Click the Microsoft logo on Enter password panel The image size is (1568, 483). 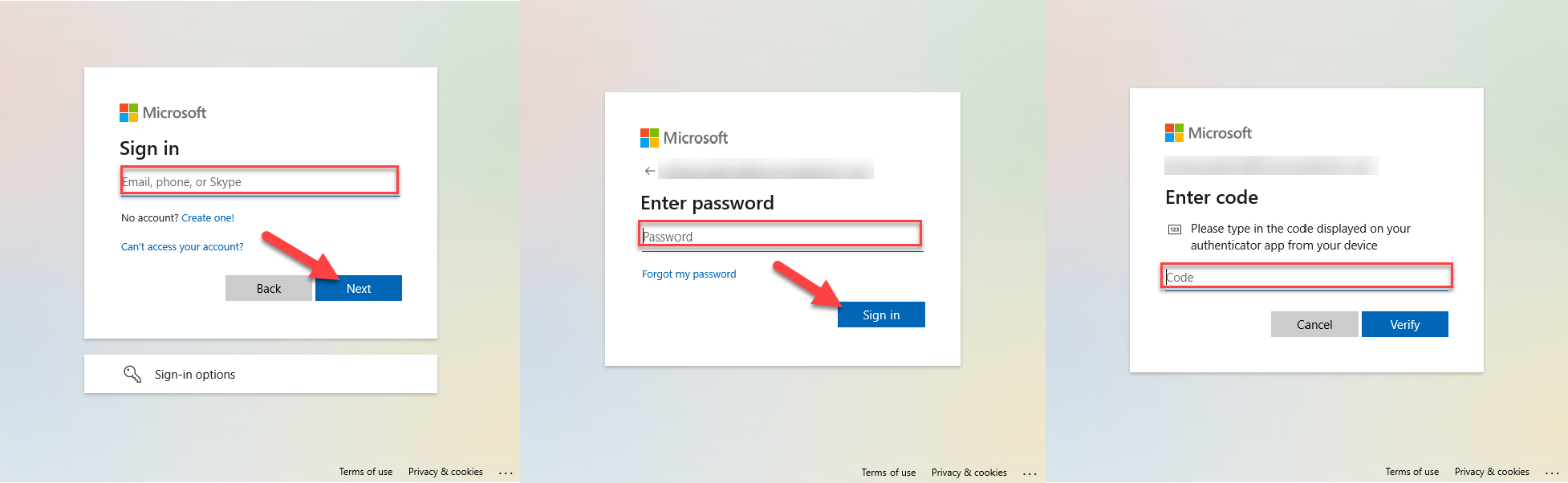pyautogui.click(x=684, y=138)
